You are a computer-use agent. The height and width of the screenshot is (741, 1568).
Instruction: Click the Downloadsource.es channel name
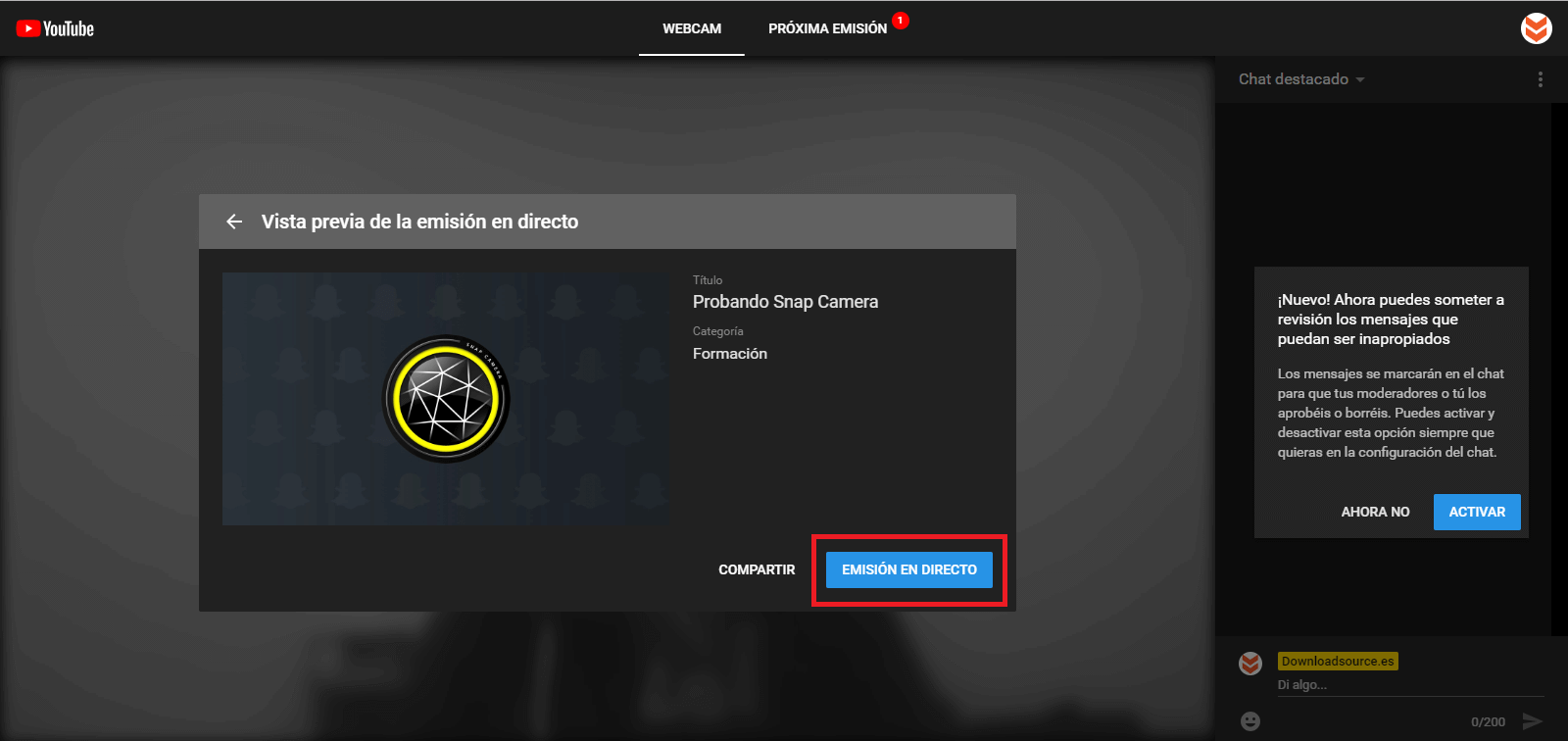pyautogui.click(x=1338, y=662)
